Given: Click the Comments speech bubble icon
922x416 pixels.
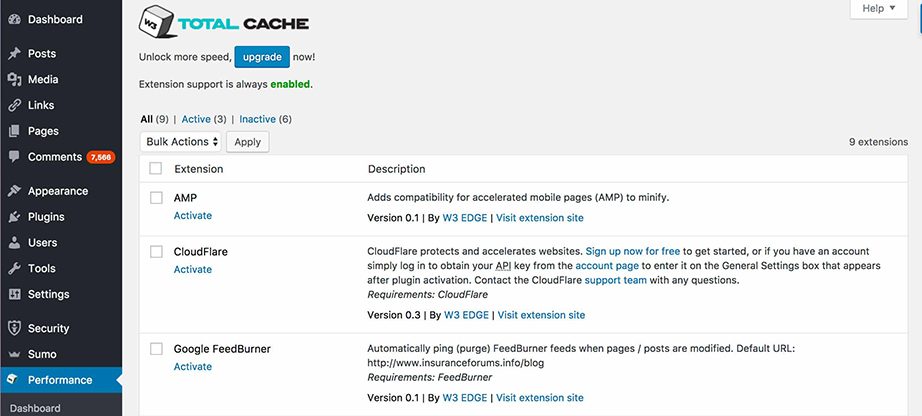Looking at the screenshot, I should 14,157.
